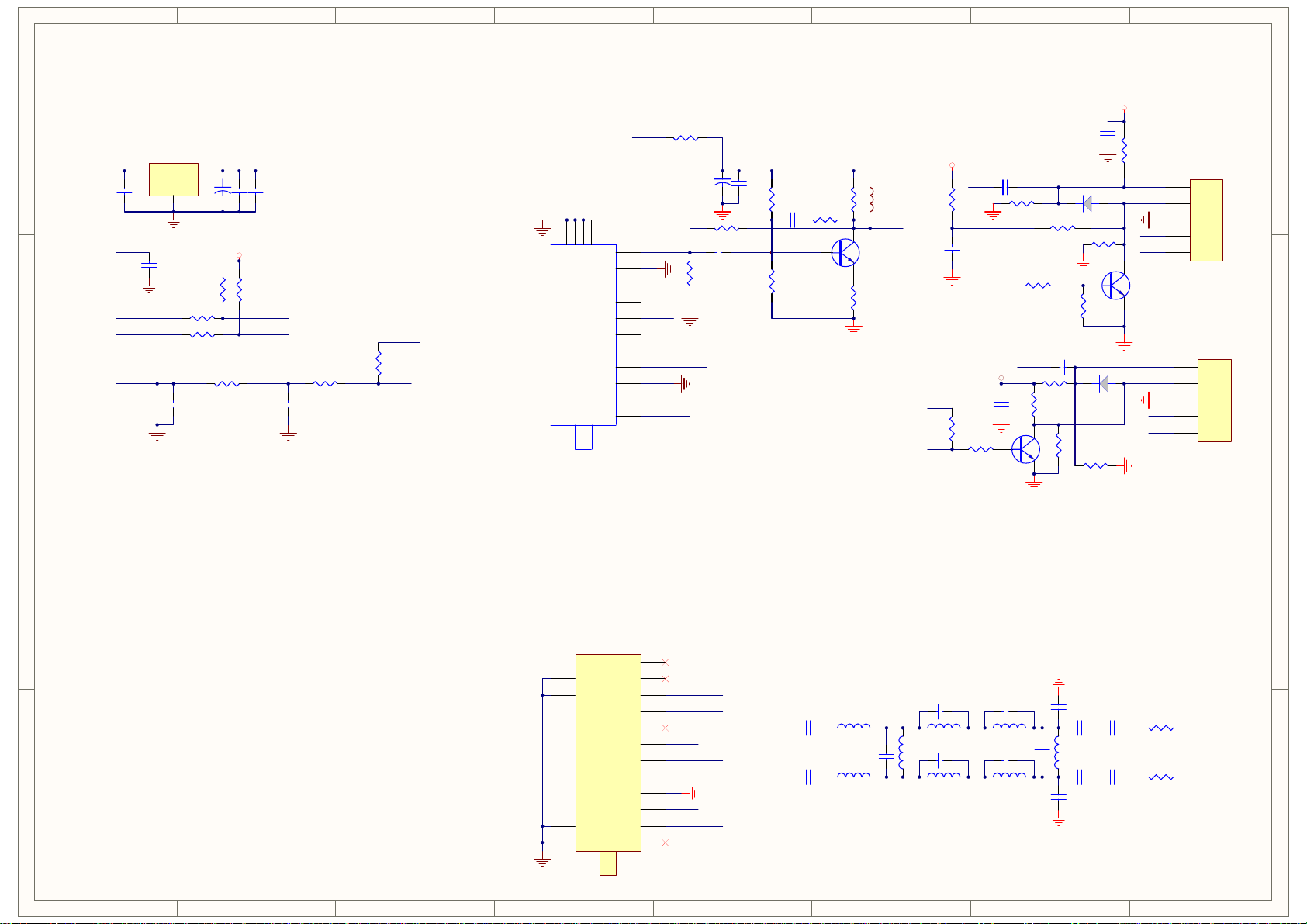Viewport: 1307px width, 924px height.
Task: Click the ground symbol beneath the yellow regulator
Action: pos(173,223)
